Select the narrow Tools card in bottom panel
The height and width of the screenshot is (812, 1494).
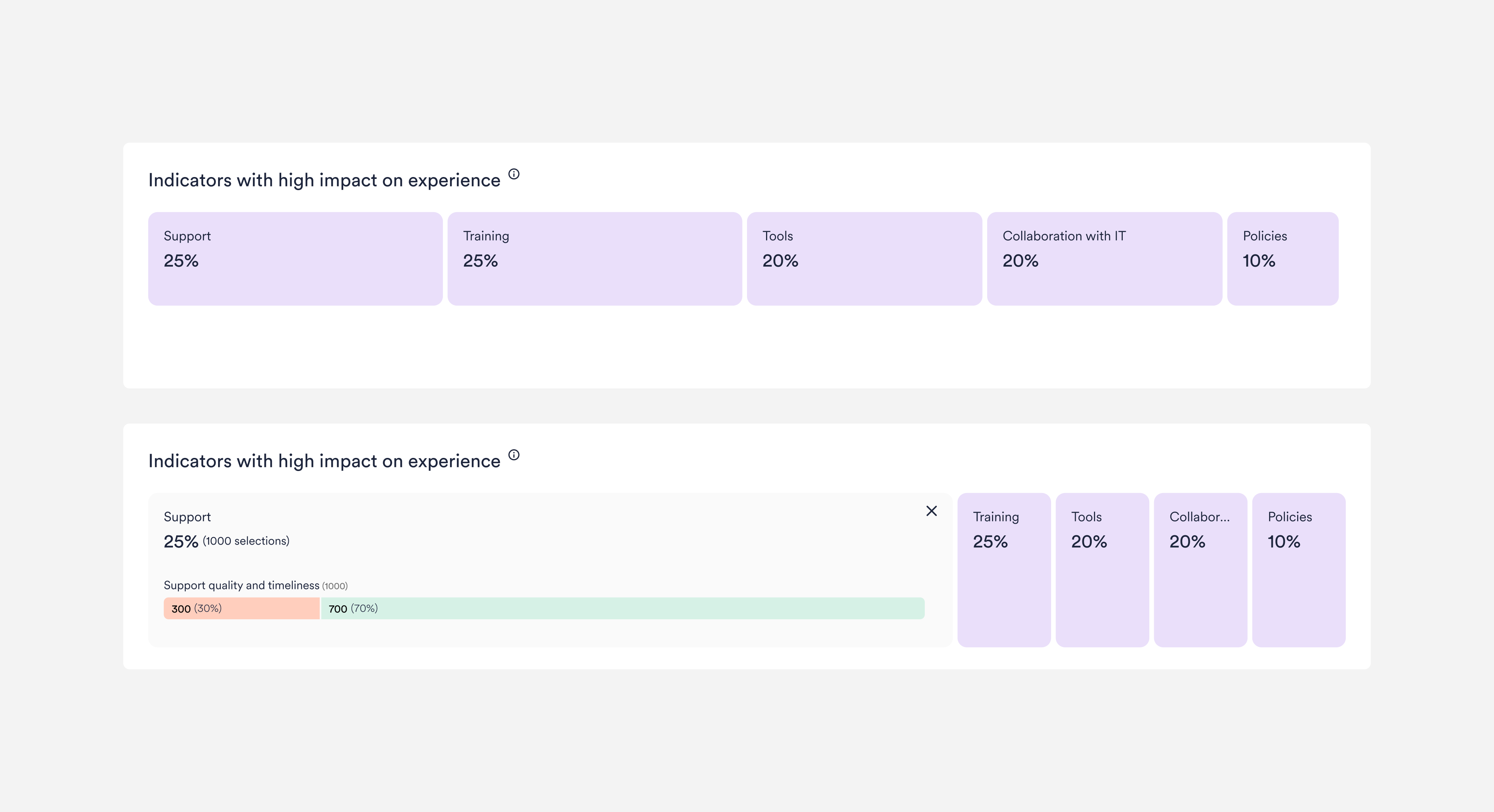coord(1102,570)
